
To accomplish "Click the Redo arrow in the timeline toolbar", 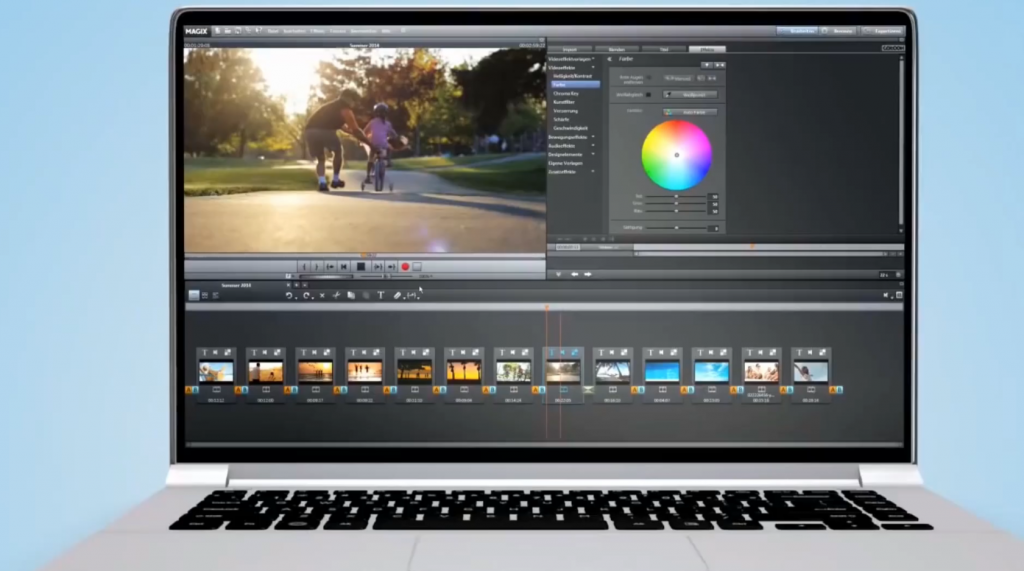I will click(307, 295).
